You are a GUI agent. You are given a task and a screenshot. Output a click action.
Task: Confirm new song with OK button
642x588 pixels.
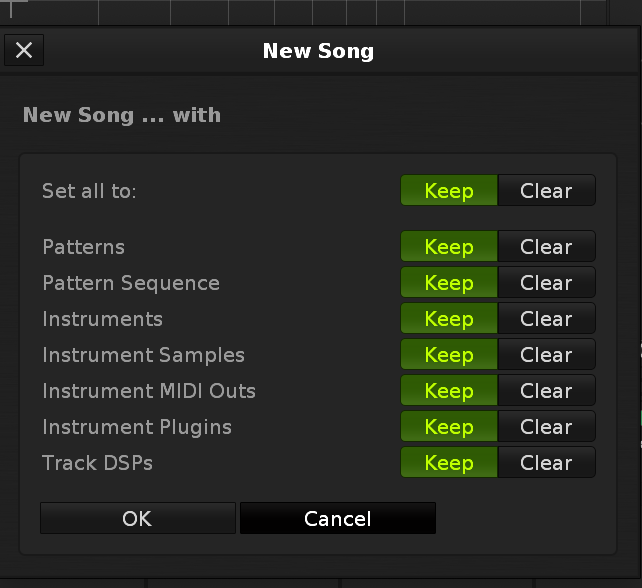click(137, 518)
